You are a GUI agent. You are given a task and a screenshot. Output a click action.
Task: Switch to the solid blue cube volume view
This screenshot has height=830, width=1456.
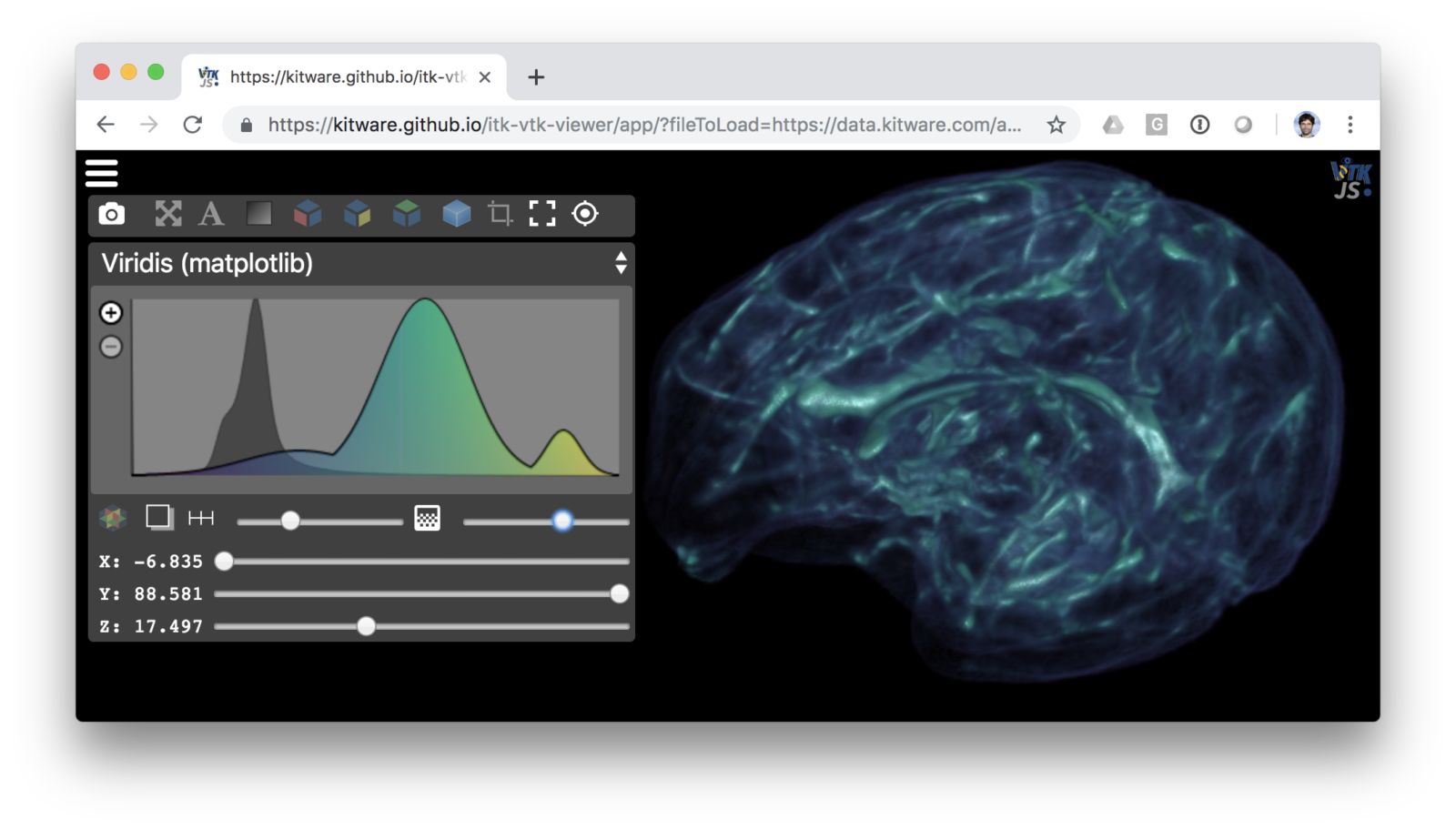click(457, 214)
